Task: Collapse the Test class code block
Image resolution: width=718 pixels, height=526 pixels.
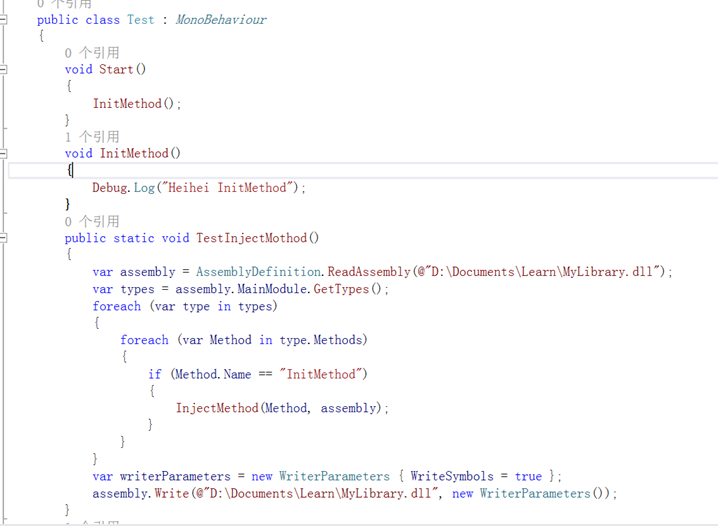Action: click(x=3, y=19)
